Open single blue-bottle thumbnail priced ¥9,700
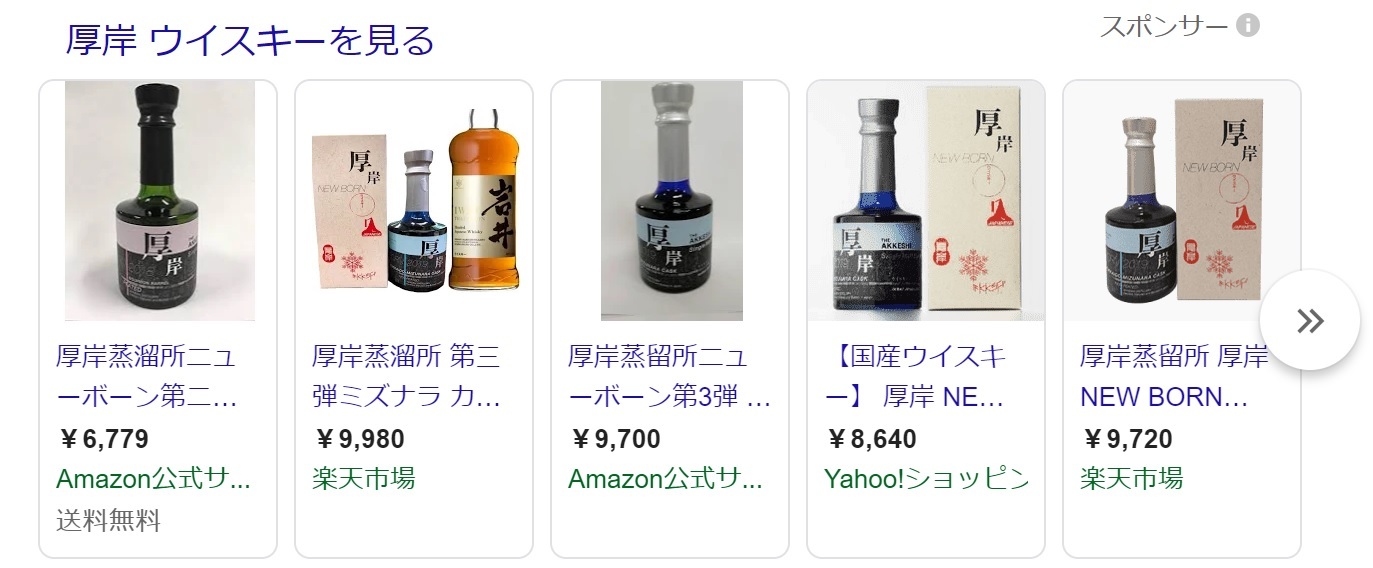The image size is (1373, 568). click(x=671, y=201)
